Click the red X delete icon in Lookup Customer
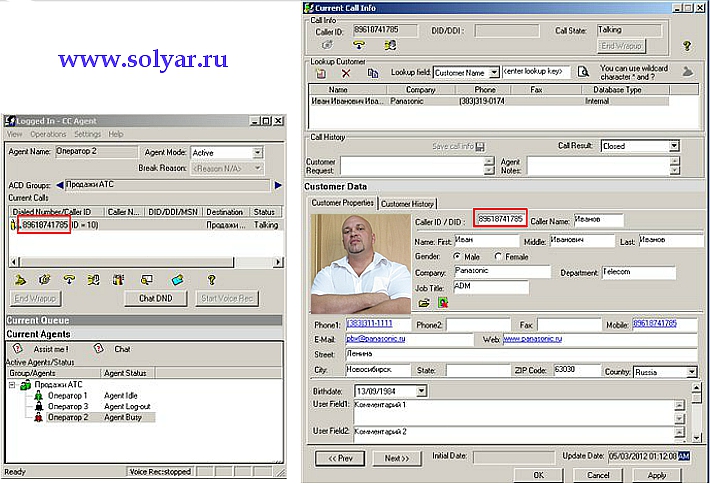710x486 pixels. (346, 73)
